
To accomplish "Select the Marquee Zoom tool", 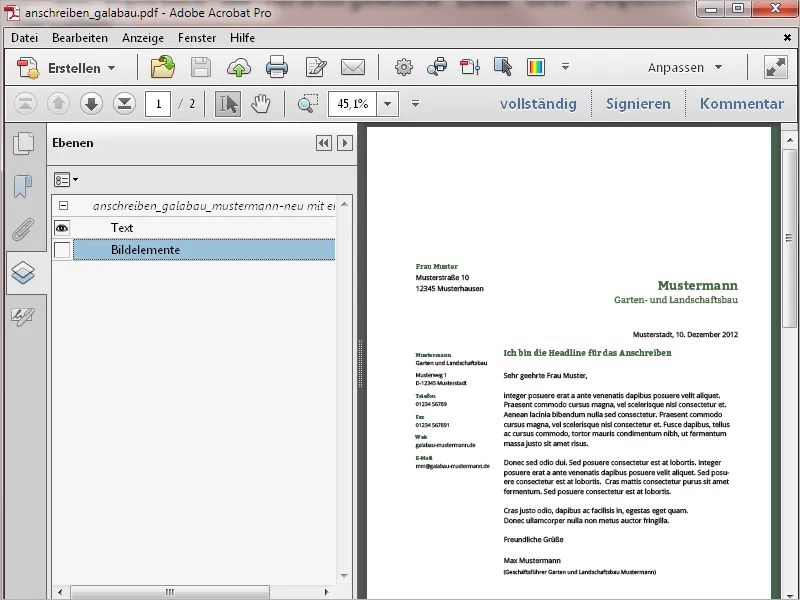I will point(308,104).
